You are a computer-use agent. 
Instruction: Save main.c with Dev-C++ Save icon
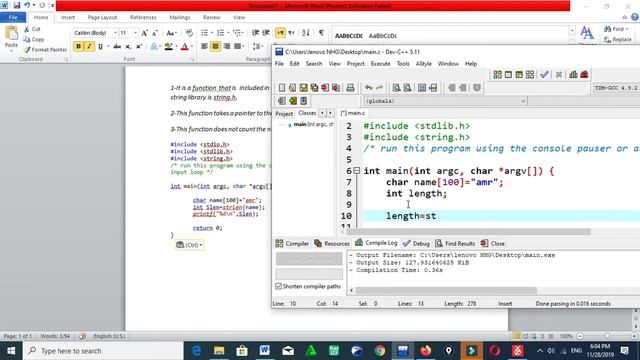click(x=303, y=88)
